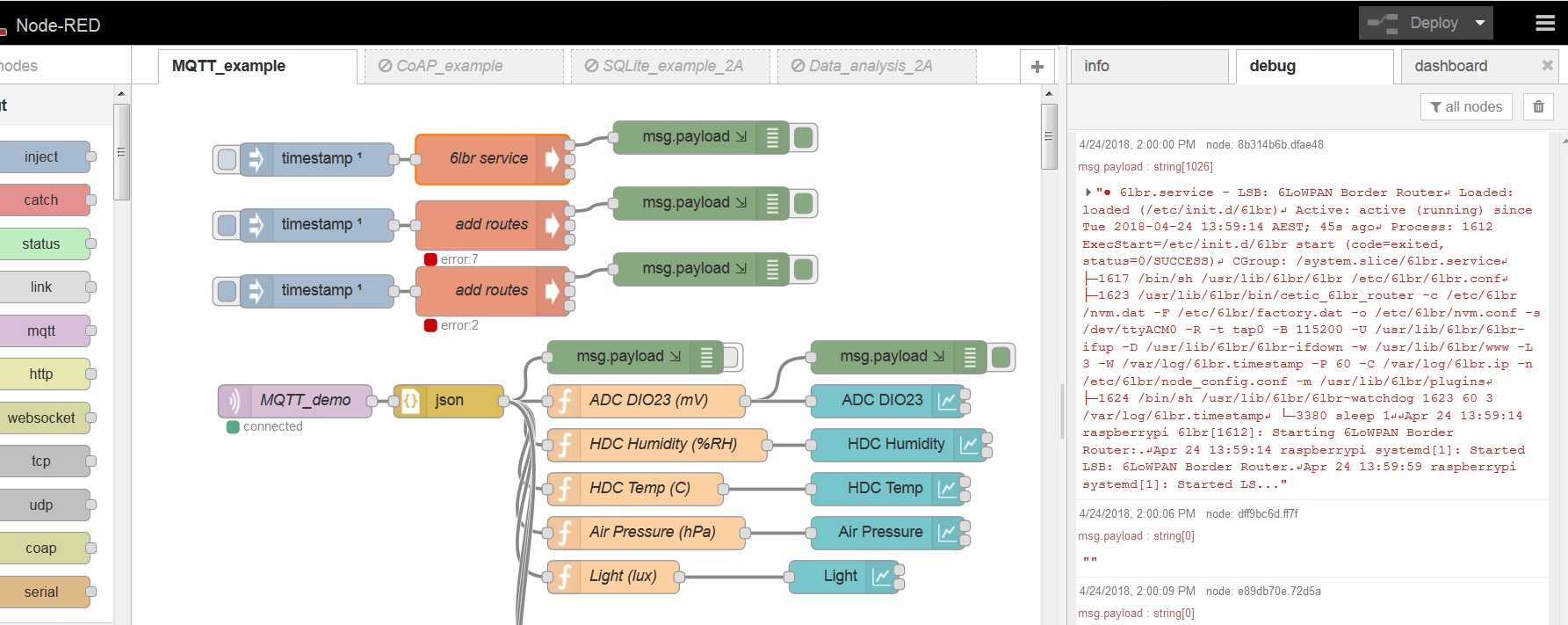1568x625 pixels.
Task: Select the HDC Temp (C) function node
Action: [x=635, y=488]
